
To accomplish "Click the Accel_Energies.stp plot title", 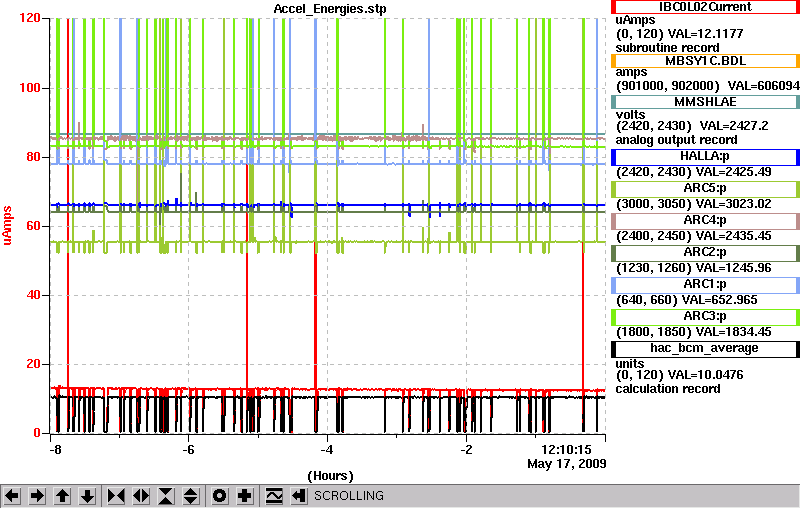I will tap(330, 9).
